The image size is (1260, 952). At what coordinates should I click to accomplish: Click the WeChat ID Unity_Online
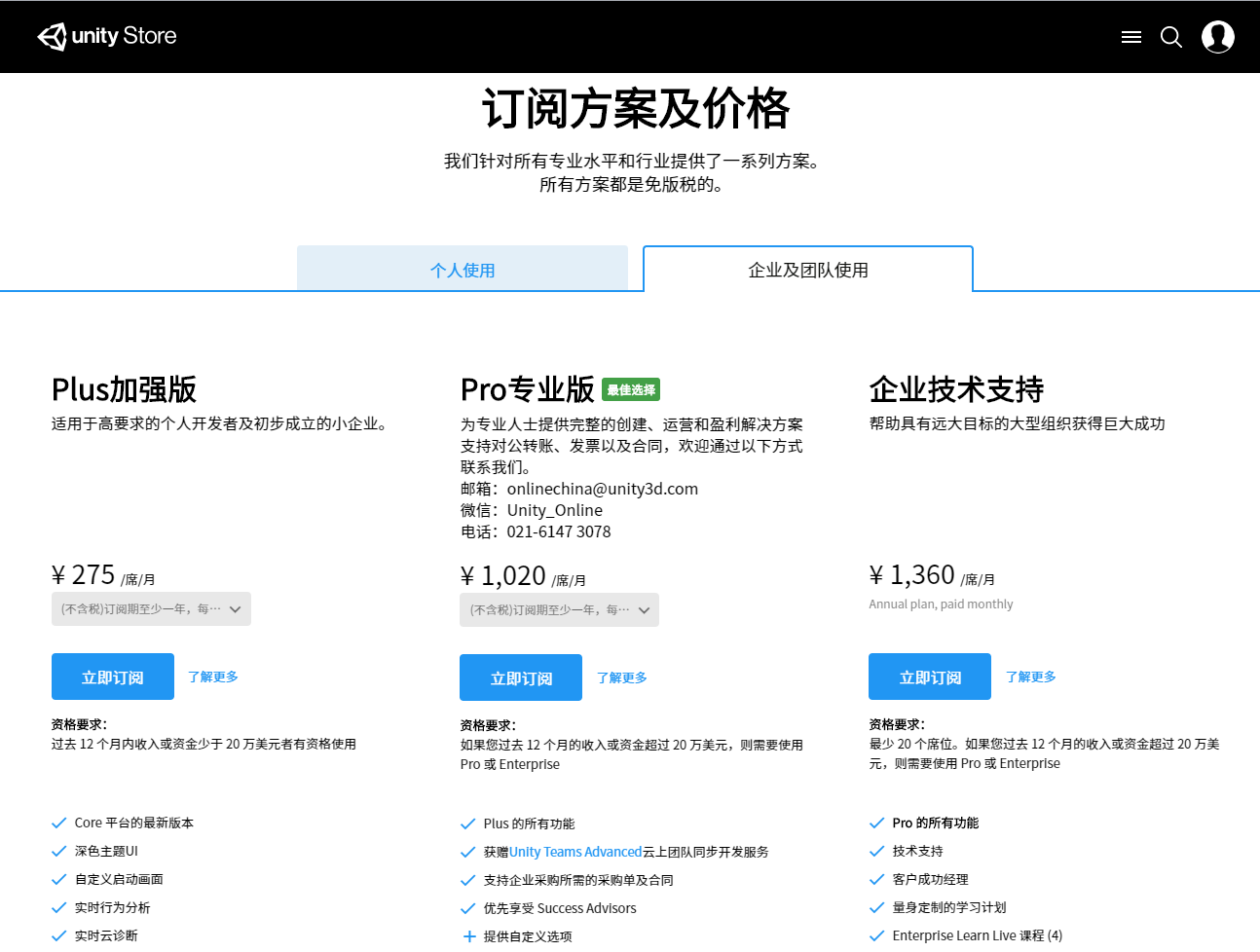[555, 510]
